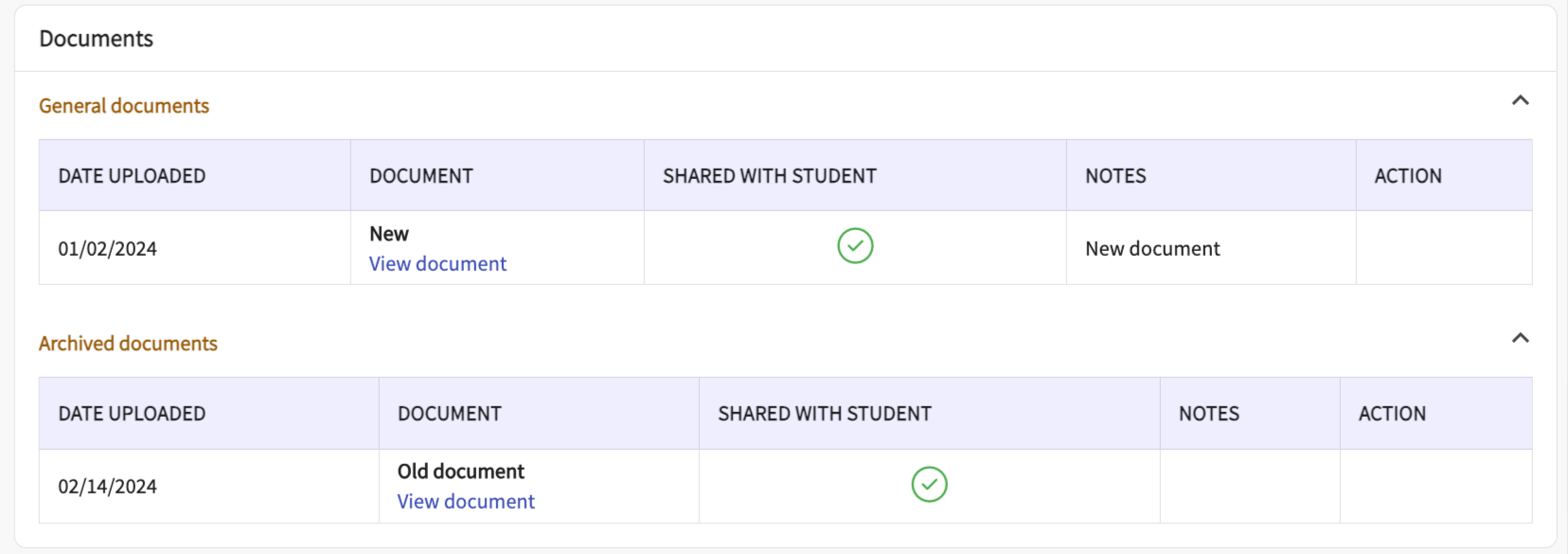Open View document link for Old document

click(466, 502)
